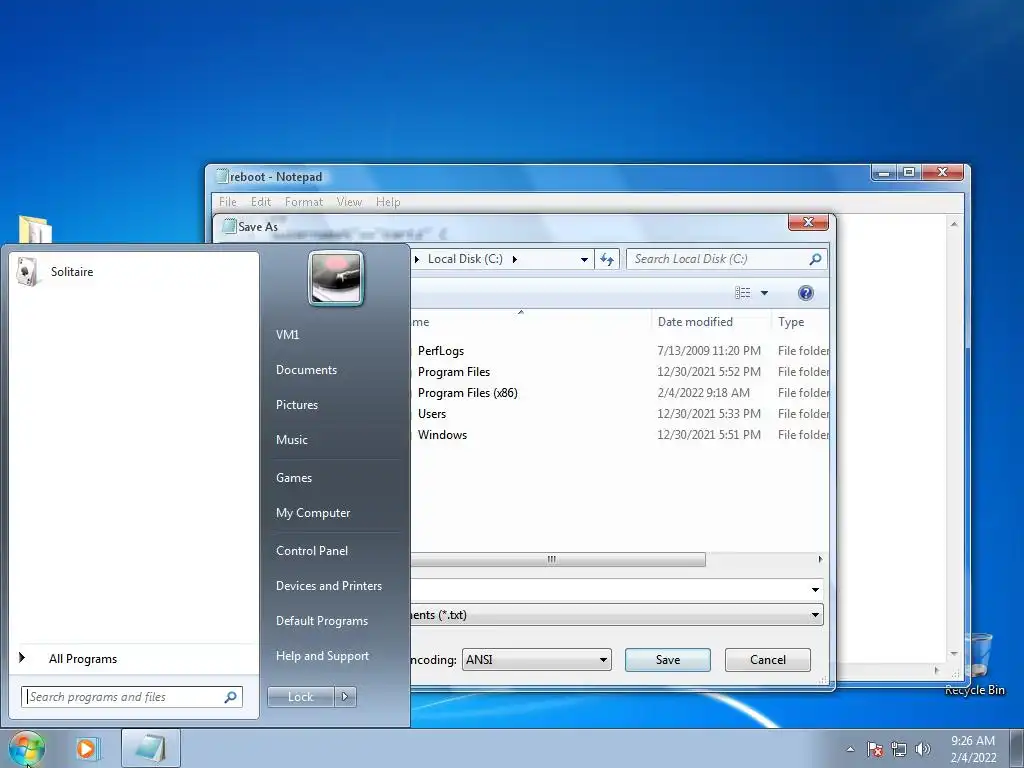Change view using the views icon
1024x768 pixels.
pos(743,293)
